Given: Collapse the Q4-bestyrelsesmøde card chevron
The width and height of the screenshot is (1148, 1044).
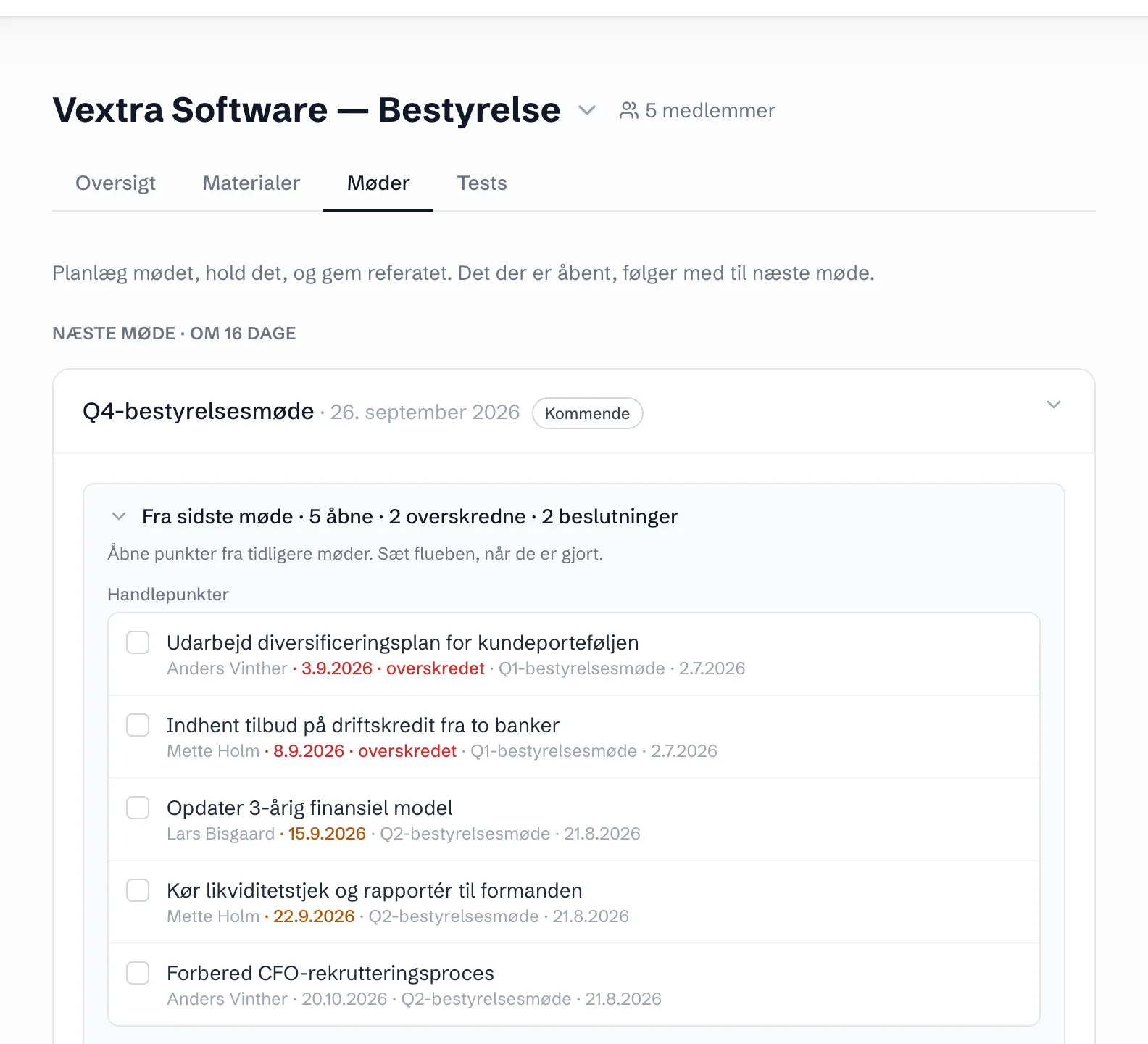Looking at the screenshot, I should pyautogui.click(x=1054, y=405).
